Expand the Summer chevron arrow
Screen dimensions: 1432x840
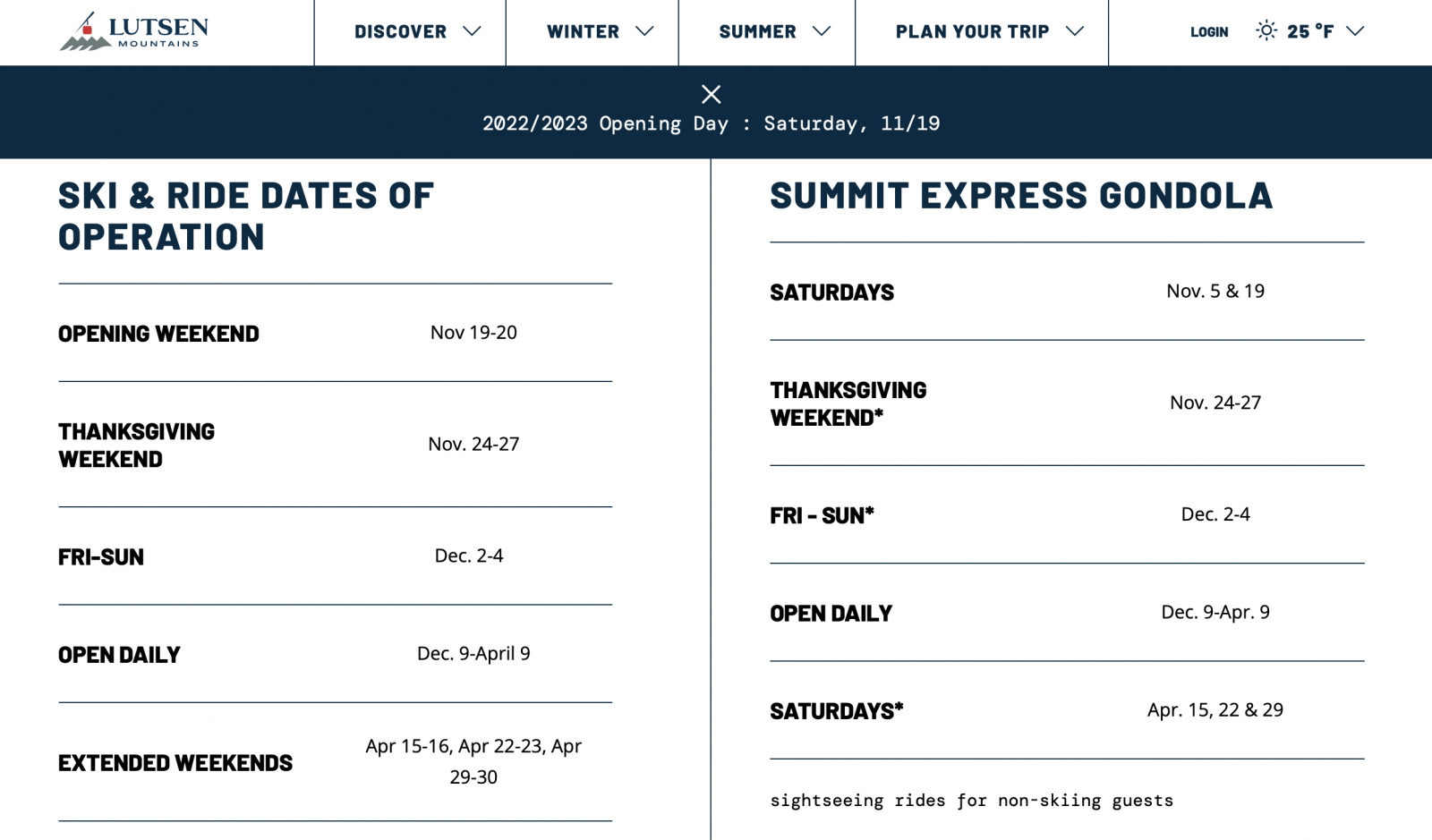coord(822,31)
